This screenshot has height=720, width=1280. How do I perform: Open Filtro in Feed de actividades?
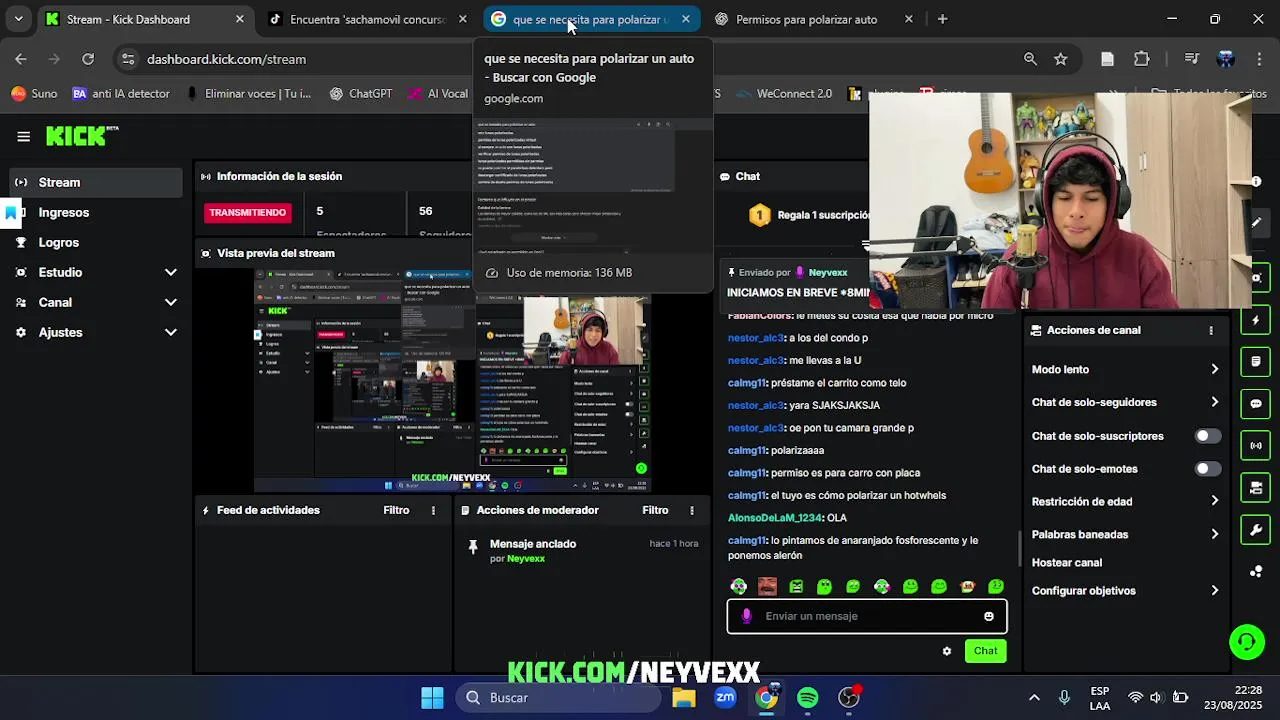click(x=396, y=510)
